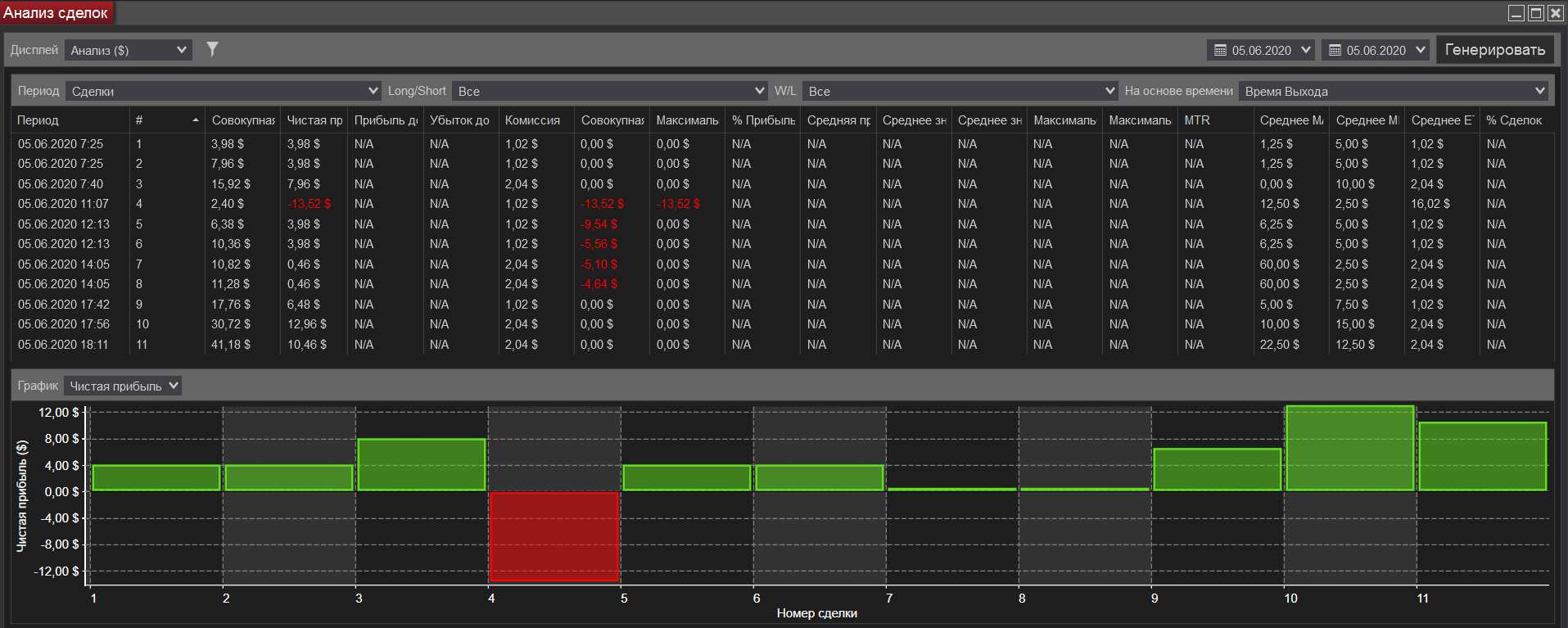
Task: Click the Убыток до column header
Action: 461,120
